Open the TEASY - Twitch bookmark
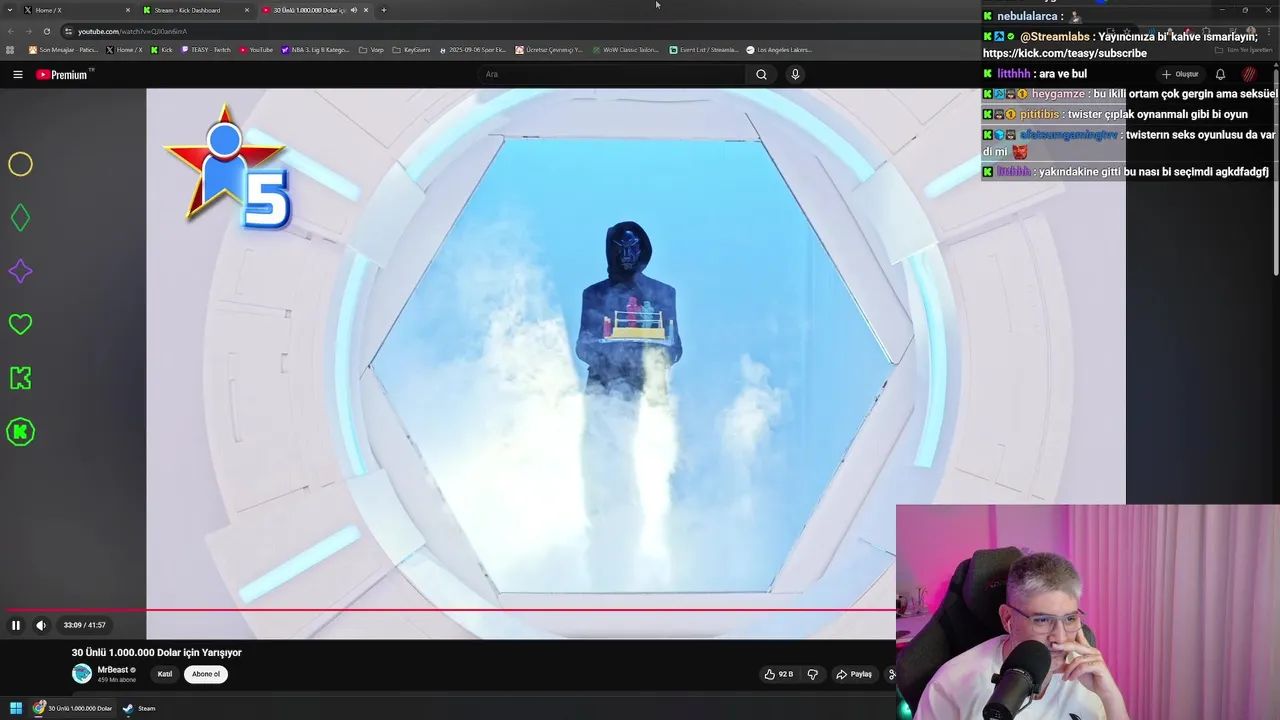Screen dimensions: 1280x720 [205, 50]
